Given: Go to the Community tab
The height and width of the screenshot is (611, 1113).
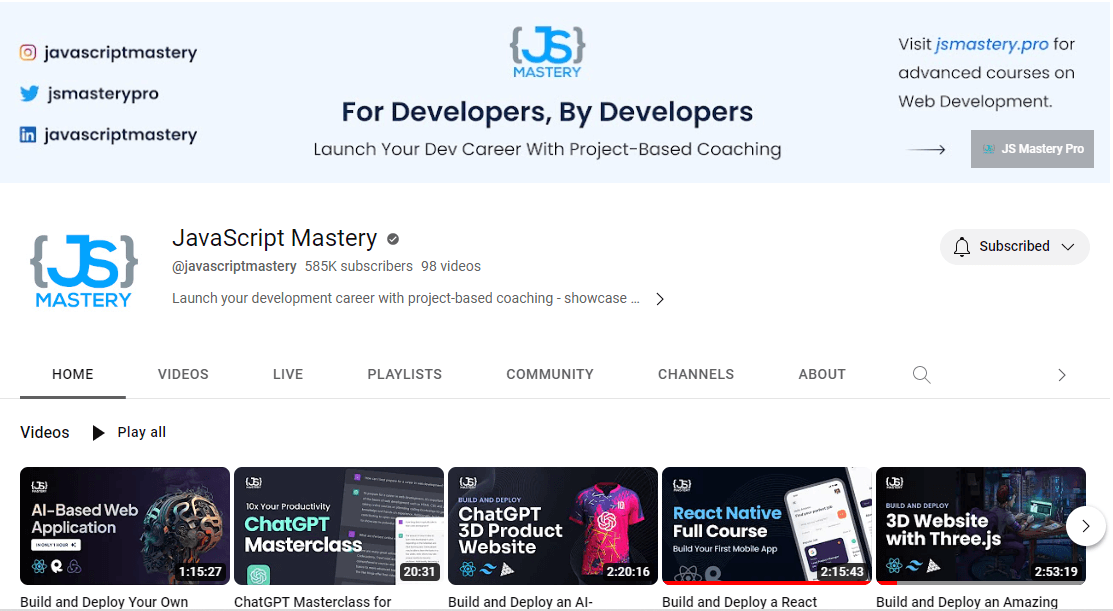Looking at the screenshot, I should (x=549, y=374).
